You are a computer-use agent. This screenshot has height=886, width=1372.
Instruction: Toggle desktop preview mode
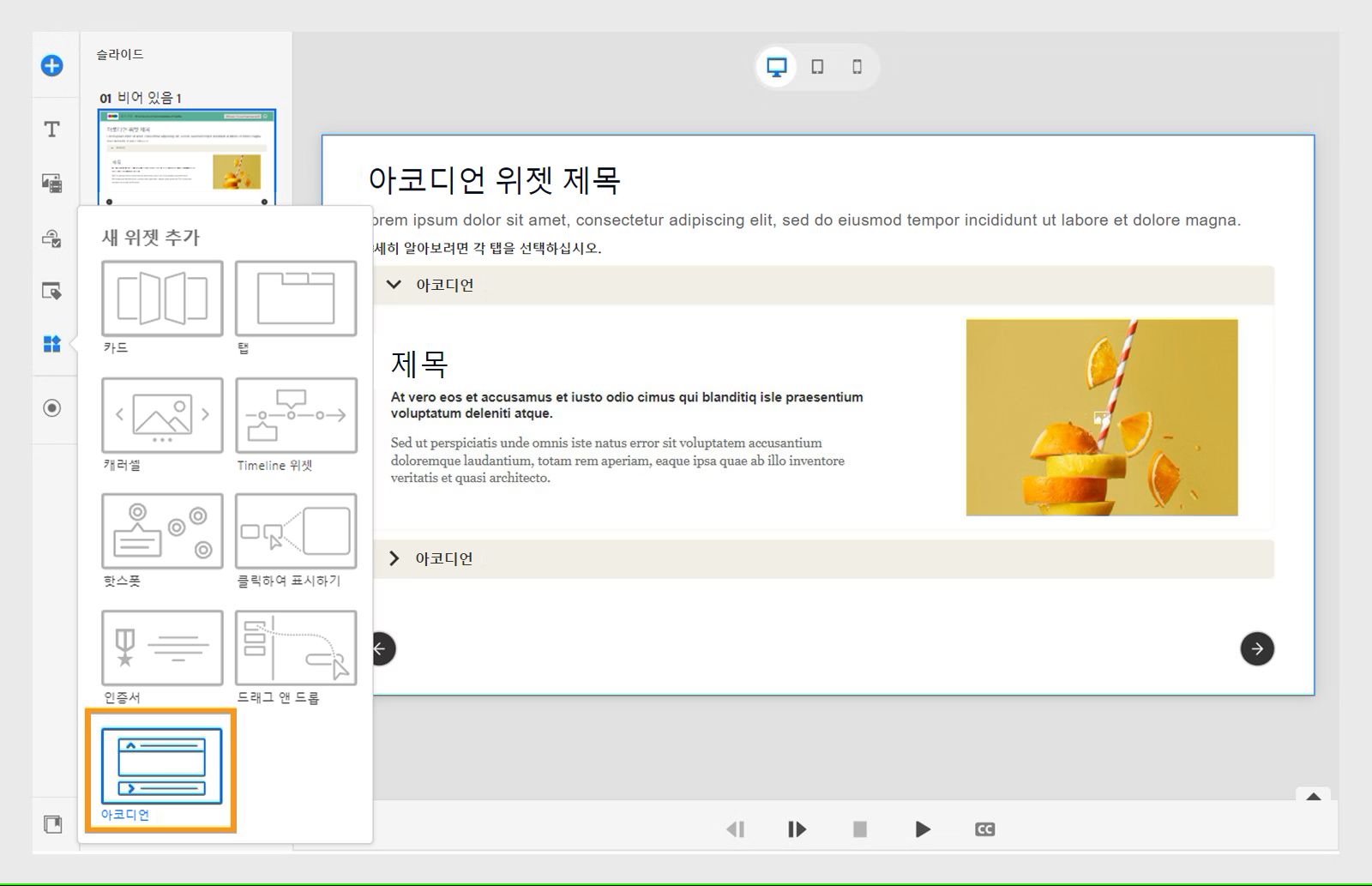click(x=776, y=66)
